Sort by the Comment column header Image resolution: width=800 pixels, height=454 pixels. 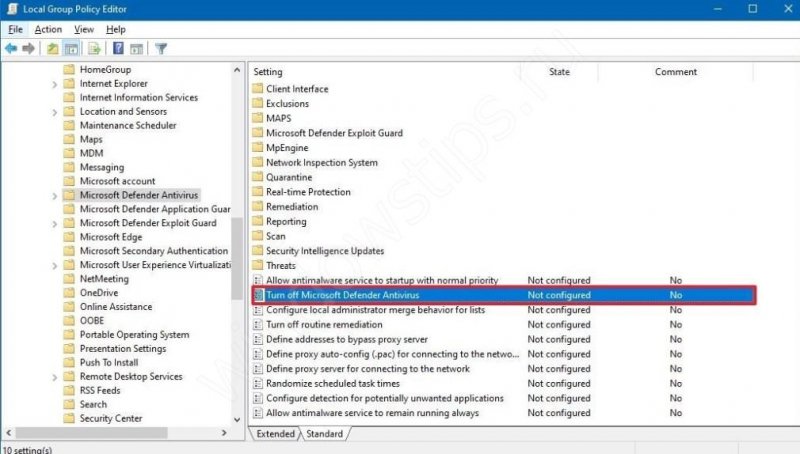pyautogui.click(x=676, y=72)
